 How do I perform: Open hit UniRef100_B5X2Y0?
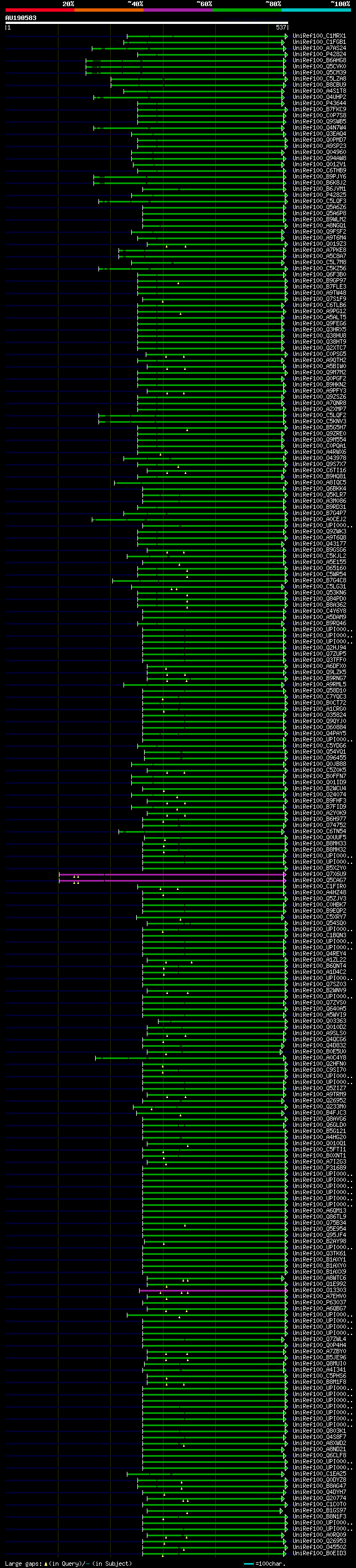pos(319,868)
